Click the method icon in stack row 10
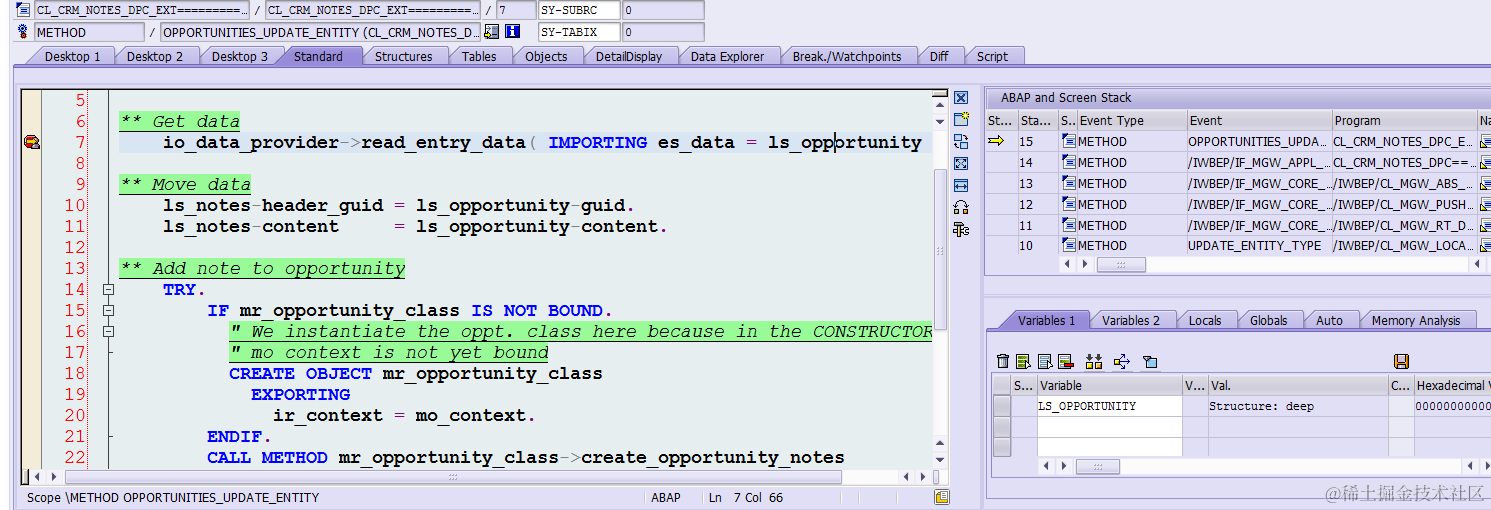This screenshot has width=1491, height=510. coord(1069,246)
